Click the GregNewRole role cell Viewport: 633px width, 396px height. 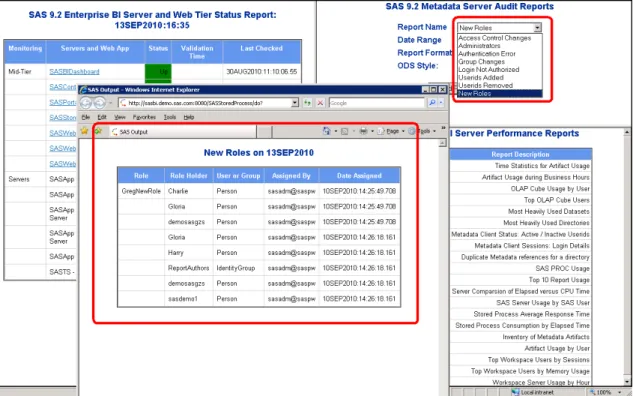pyautogui.click(x=141, y=191)
